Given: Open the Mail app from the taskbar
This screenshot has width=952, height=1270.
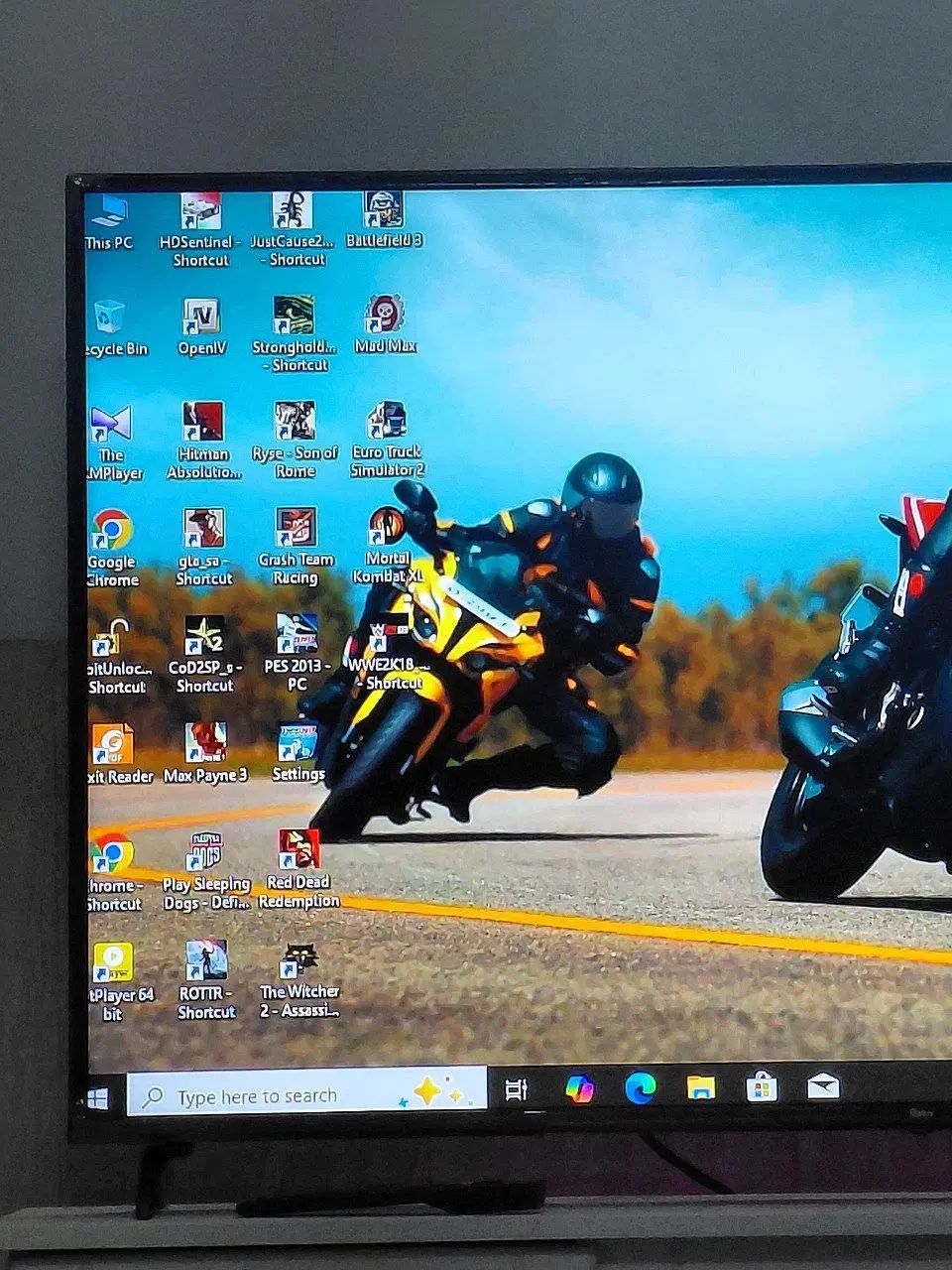Looking at the screenshot, I should [x=823, y=1086].
